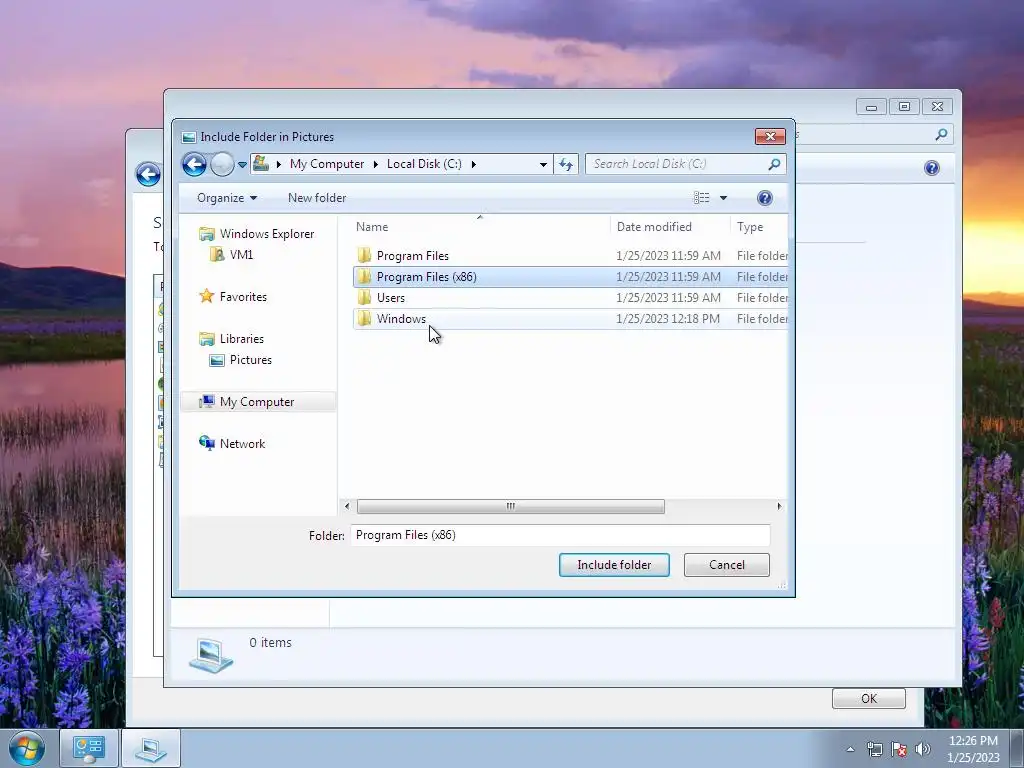Go back using the dialog's back arrow
1024x768 pixels.
[x=194, y=164]
